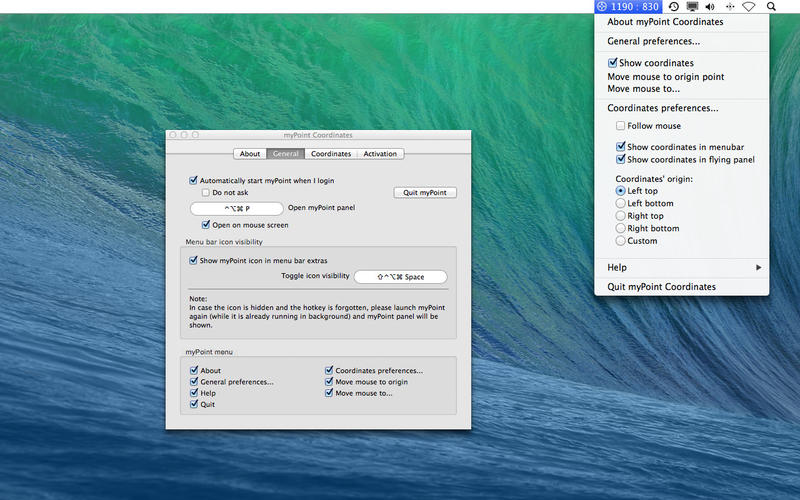Select Custom origin radio button
Image resolution: width=800 pixels, height=500 pixels.
[620, 241]
